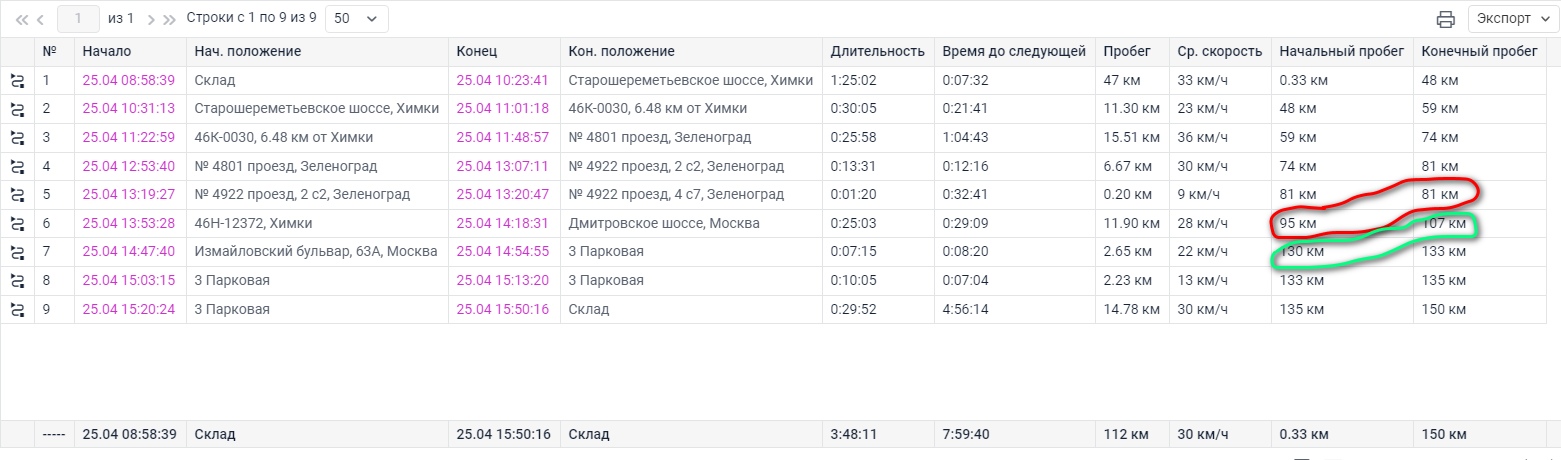Open the rows-per-page dropdown showing 50
Viewport: 1561px width, 460px height.
(357, 19)
